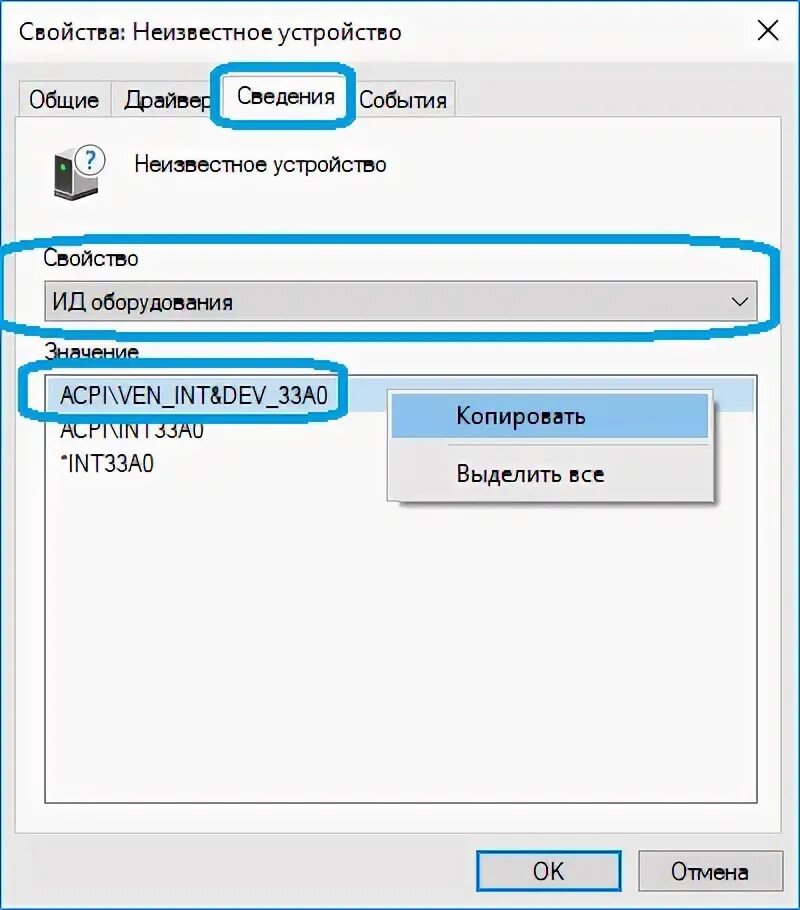The height and width of the screenshot is (910, 800).
Task: Click the Значение label above the list
Action: pos(92,351)
